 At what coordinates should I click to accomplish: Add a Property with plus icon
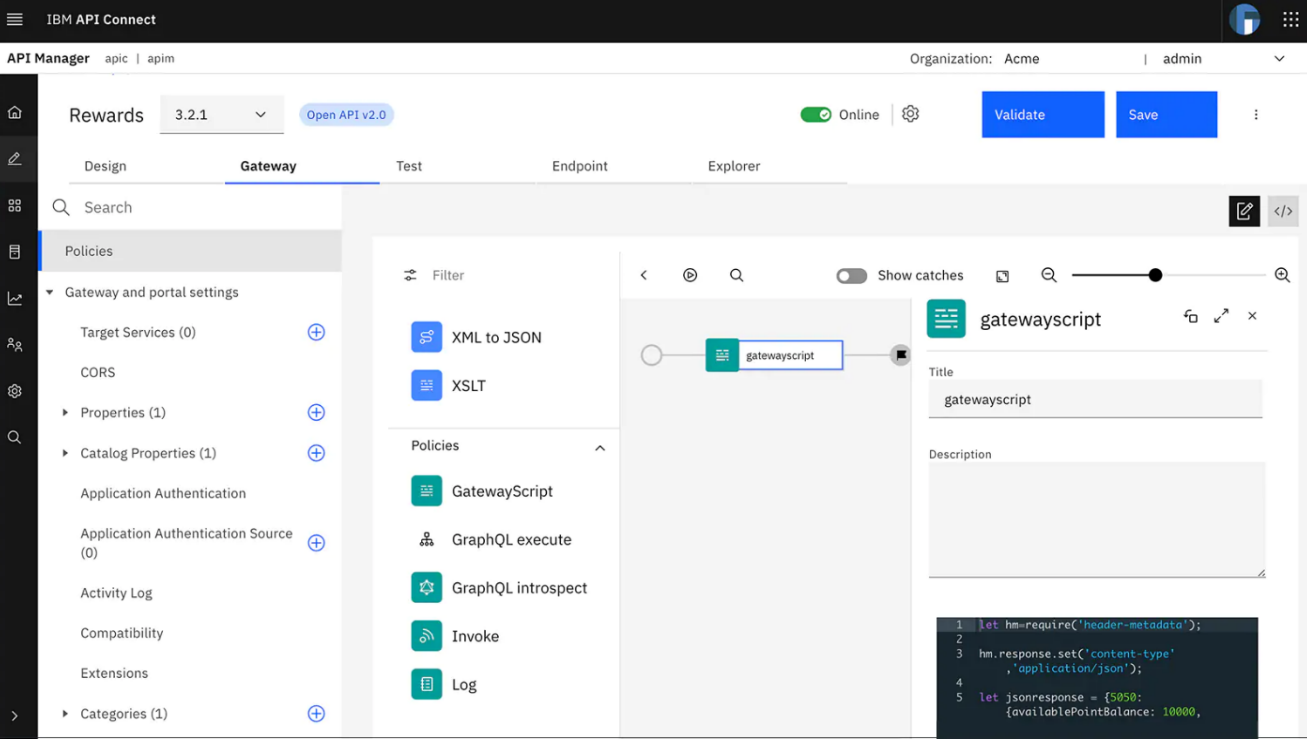316,412
